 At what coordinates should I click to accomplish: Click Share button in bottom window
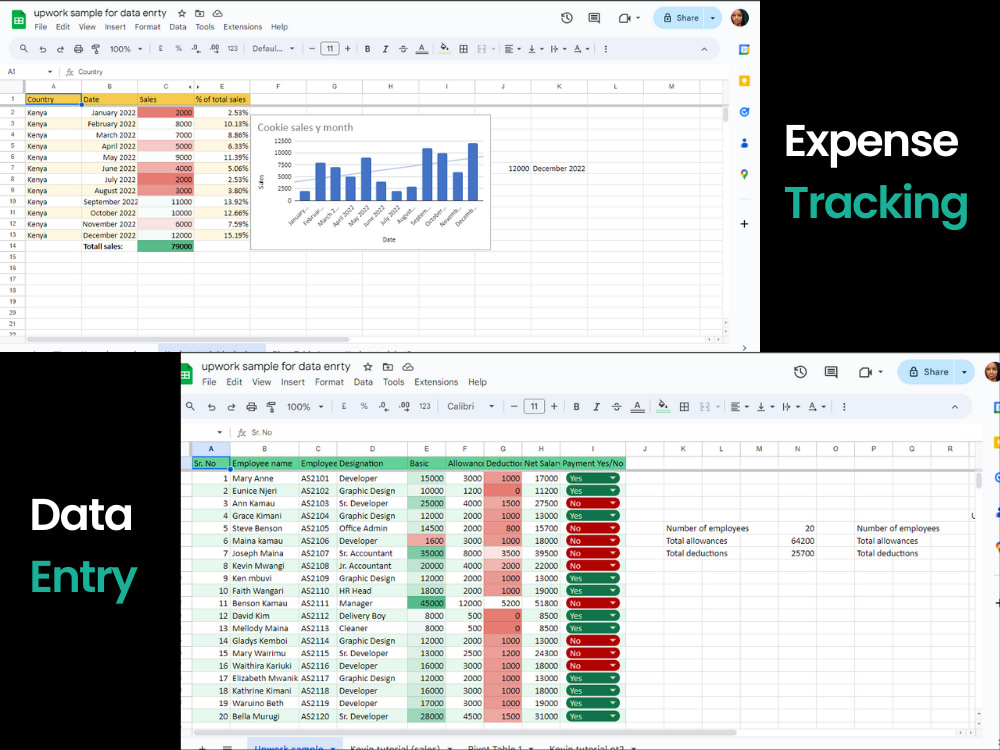[928, 372]
